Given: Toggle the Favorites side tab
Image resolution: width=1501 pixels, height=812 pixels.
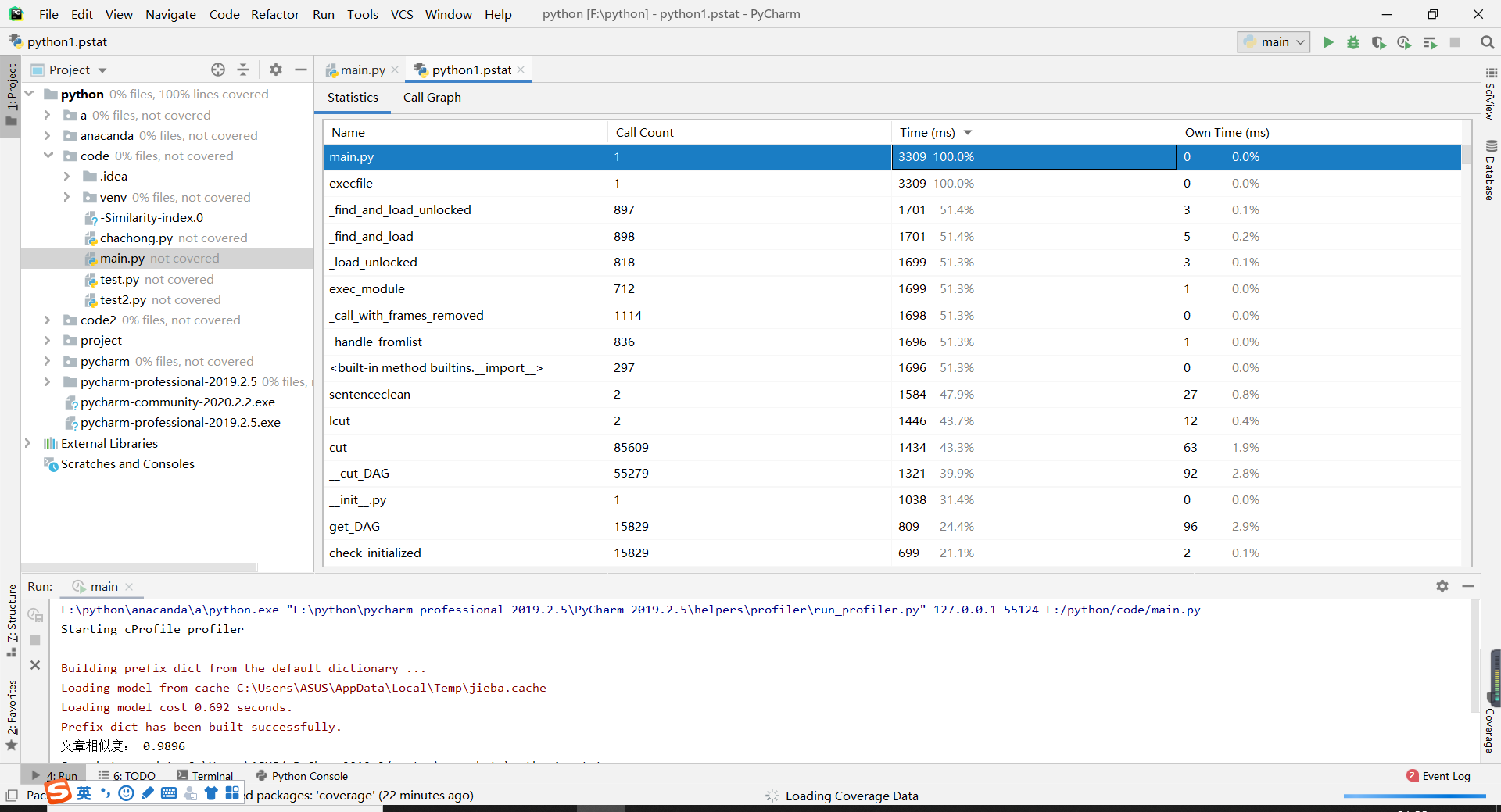Looking at the screenshot, I should click(x=11, y=714).
